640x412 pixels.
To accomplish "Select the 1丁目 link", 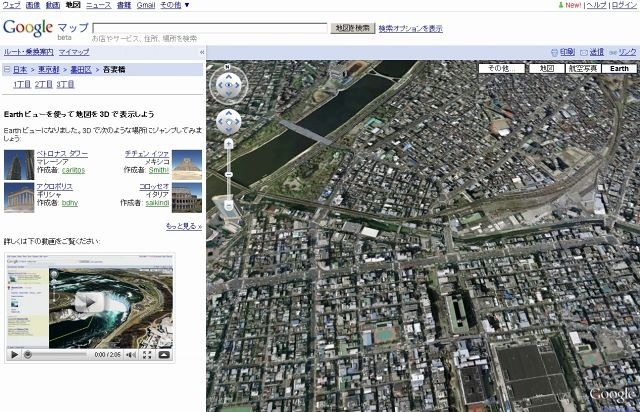I will click(22, 84).
